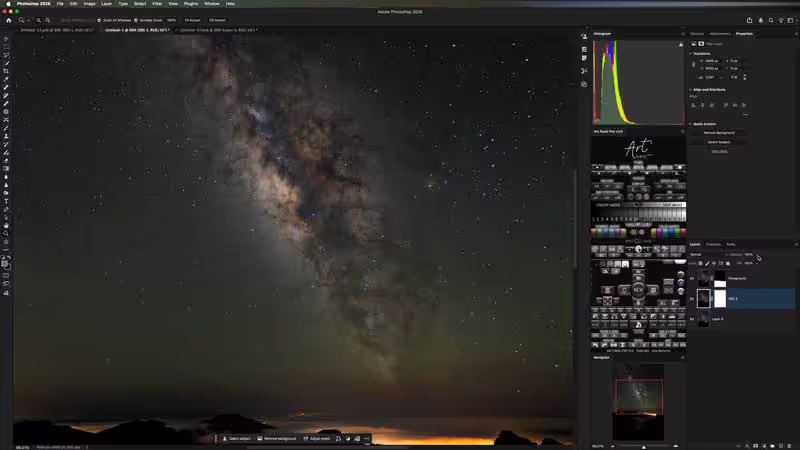Collapse the Align and Distribute section
800x450 pixels.
pos(690,90)
